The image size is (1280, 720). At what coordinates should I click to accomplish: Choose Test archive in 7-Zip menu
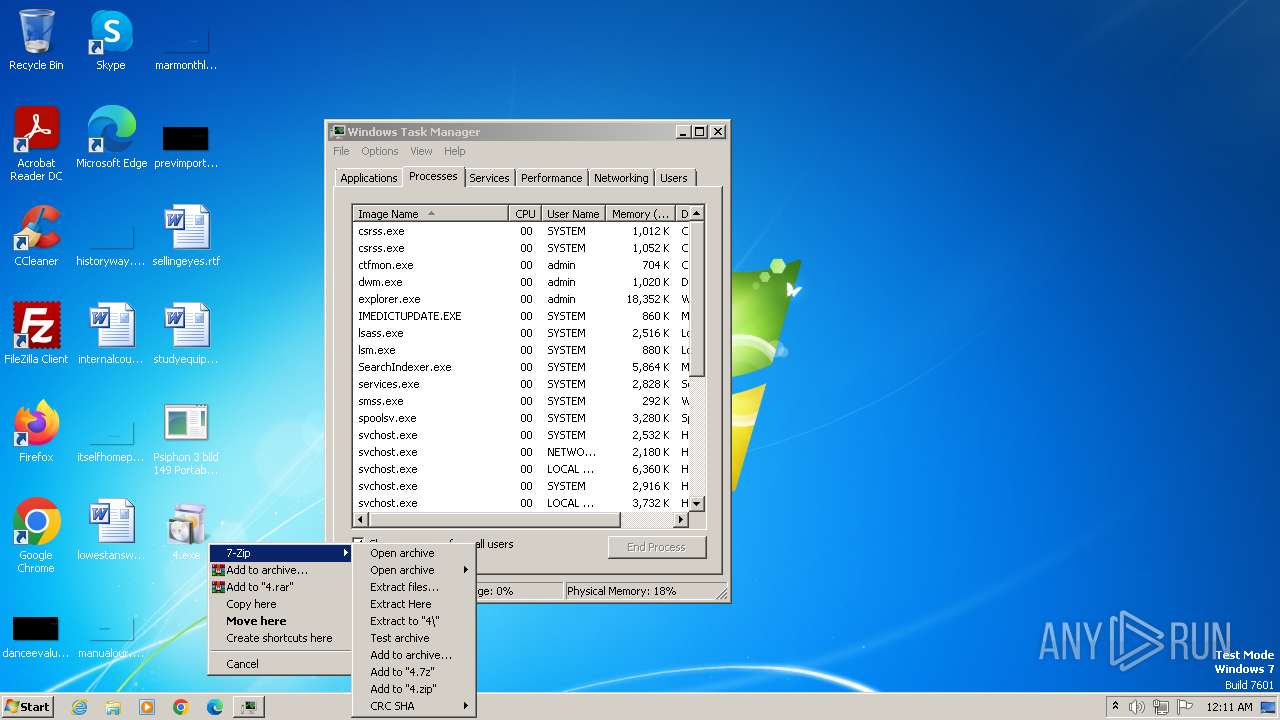click(414, 638)
